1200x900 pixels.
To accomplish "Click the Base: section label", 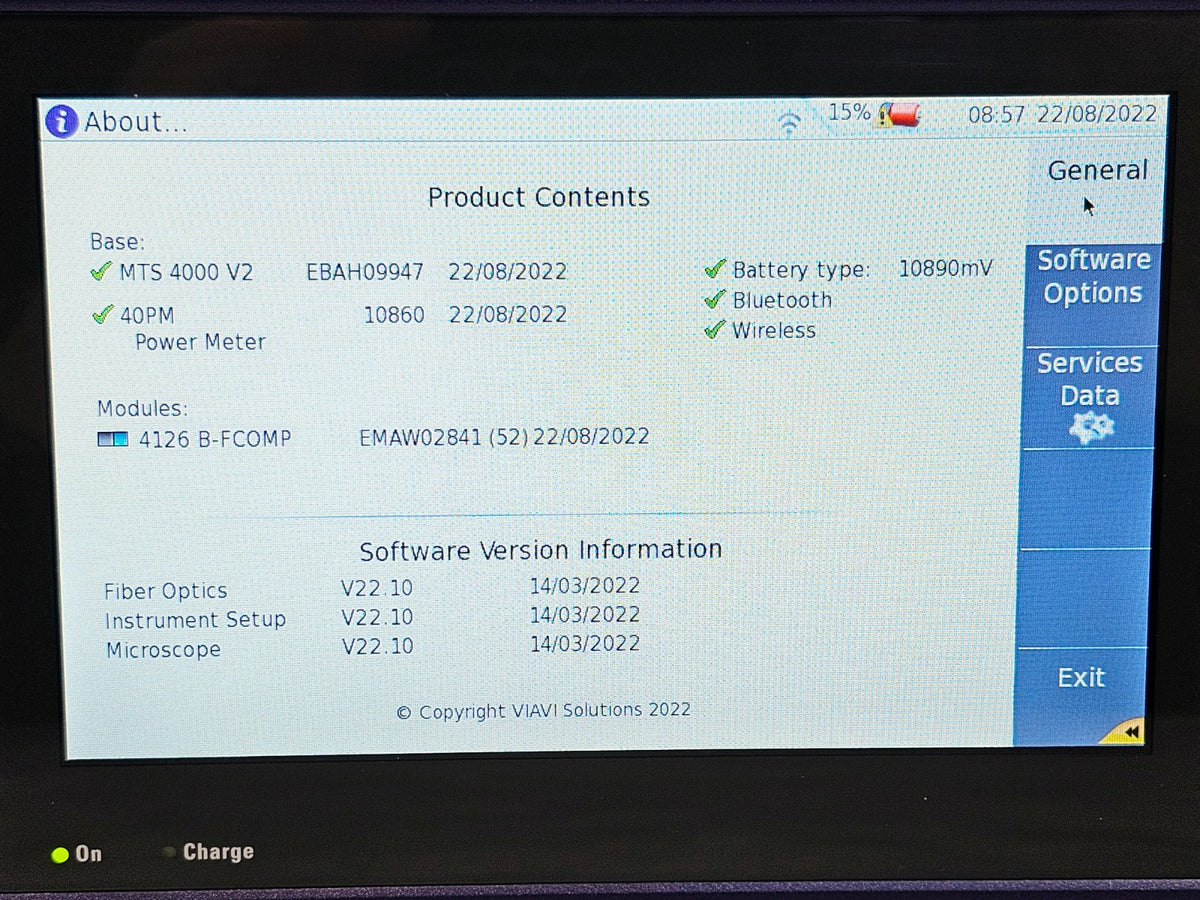I will tap(118, 242).
